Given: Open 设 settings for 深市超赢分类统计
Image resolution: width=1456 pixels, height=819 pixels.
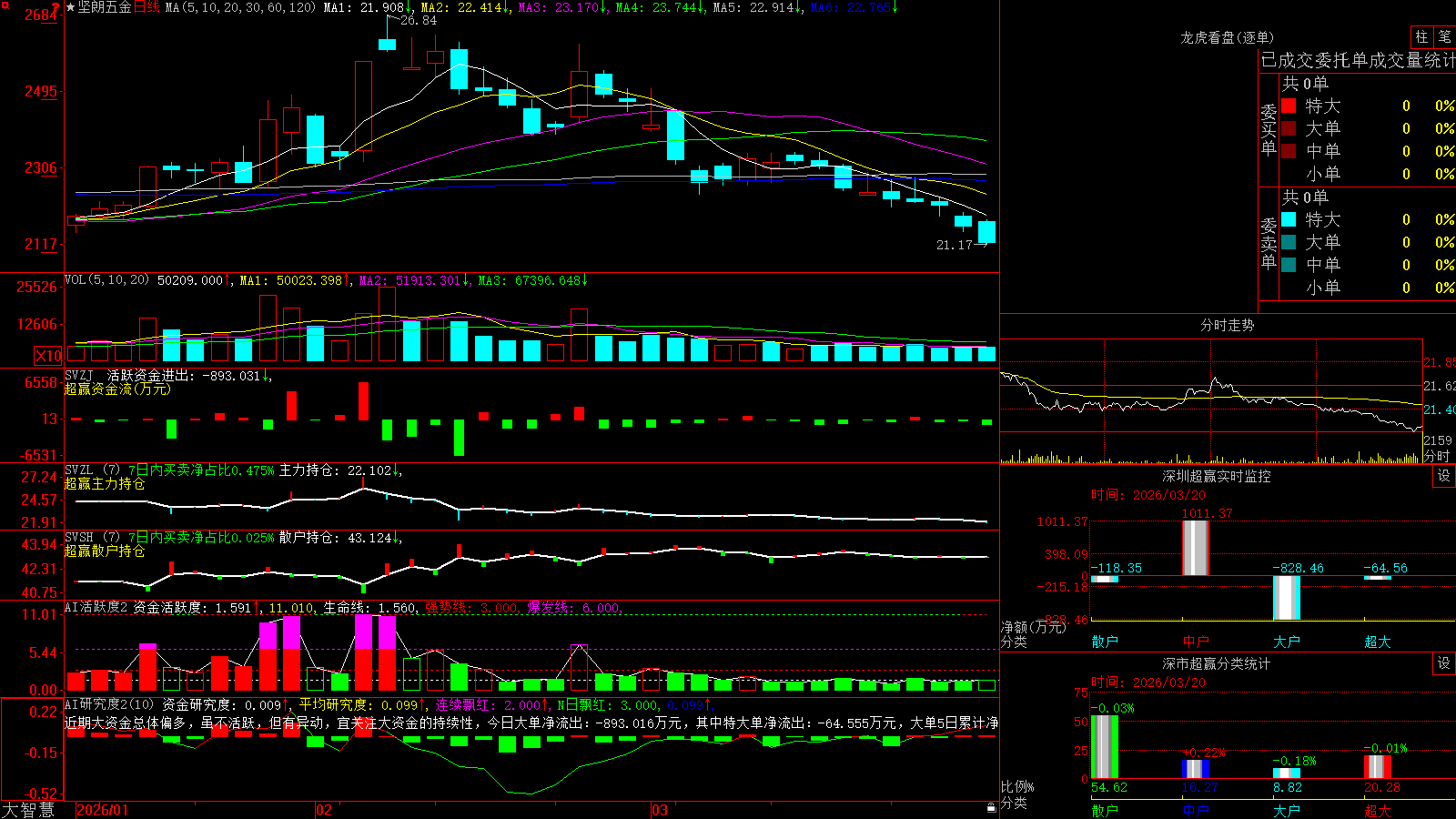Looking at the screenshot, I should pos(1444,663).
